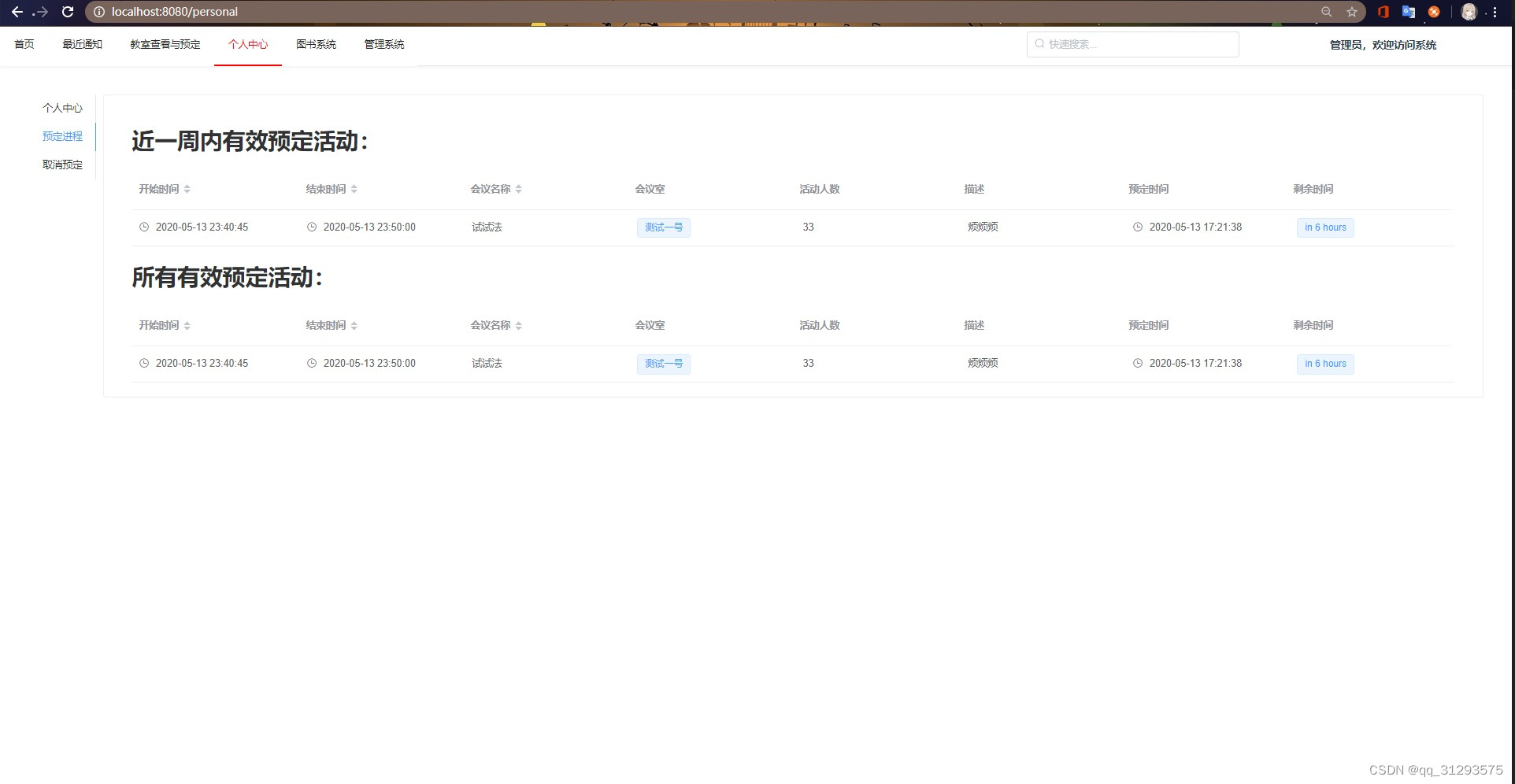
Task: Open the 最近通知 navigation tab
Action: coord(83,45)
